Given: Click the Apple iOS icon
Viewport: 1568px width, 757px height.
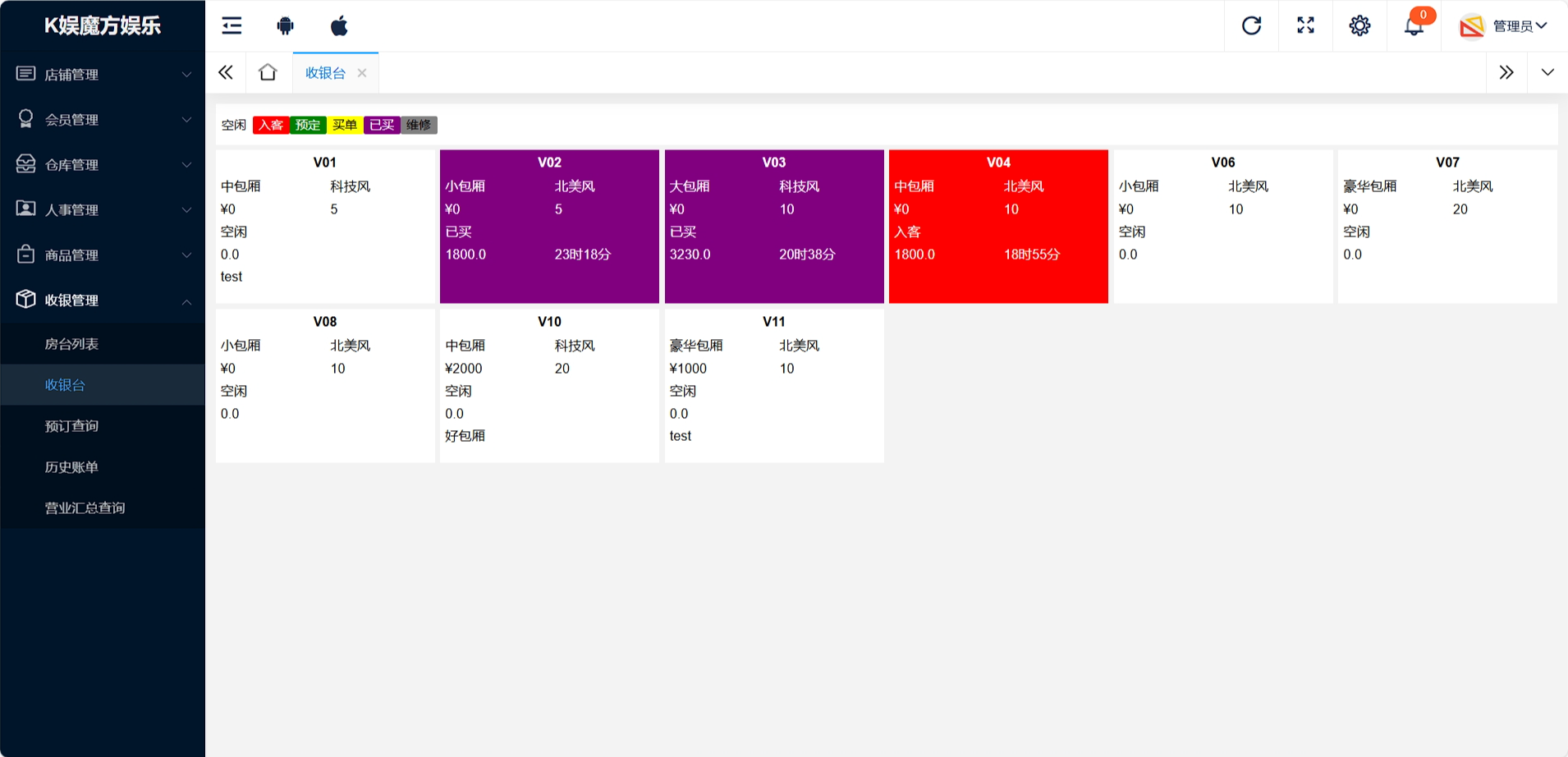Looking at the screenshot, I should pos(339,25).
